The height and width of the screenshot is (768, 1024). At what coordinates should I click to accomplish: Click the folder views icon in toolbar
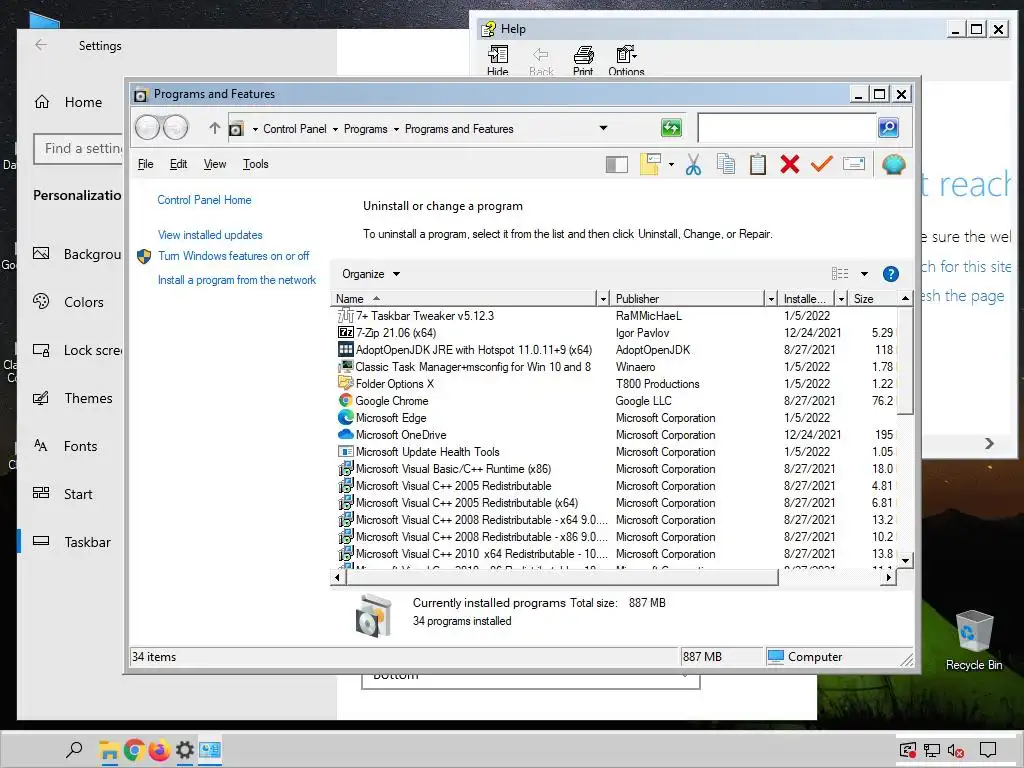coord(650,164)
